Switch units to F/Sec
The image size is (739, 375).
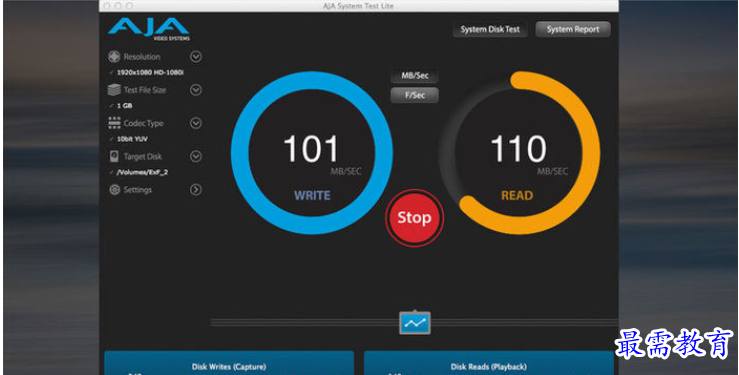point(415,95)
